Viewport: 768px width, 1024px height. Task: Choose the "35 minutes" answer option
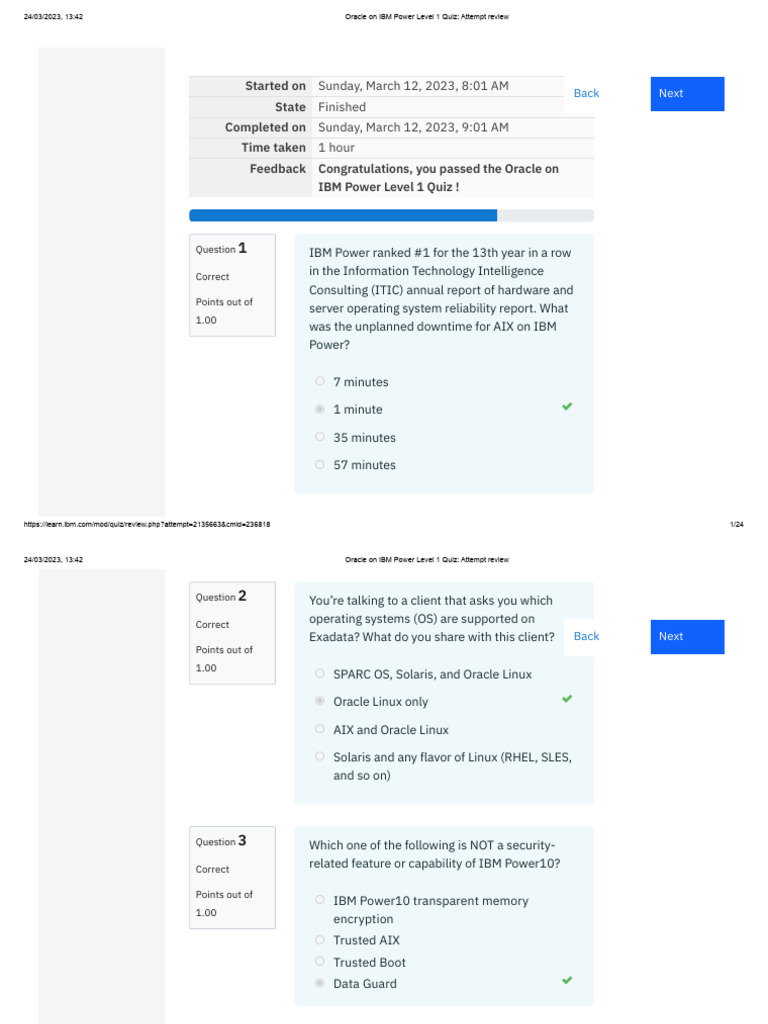(x=320, y=437)
